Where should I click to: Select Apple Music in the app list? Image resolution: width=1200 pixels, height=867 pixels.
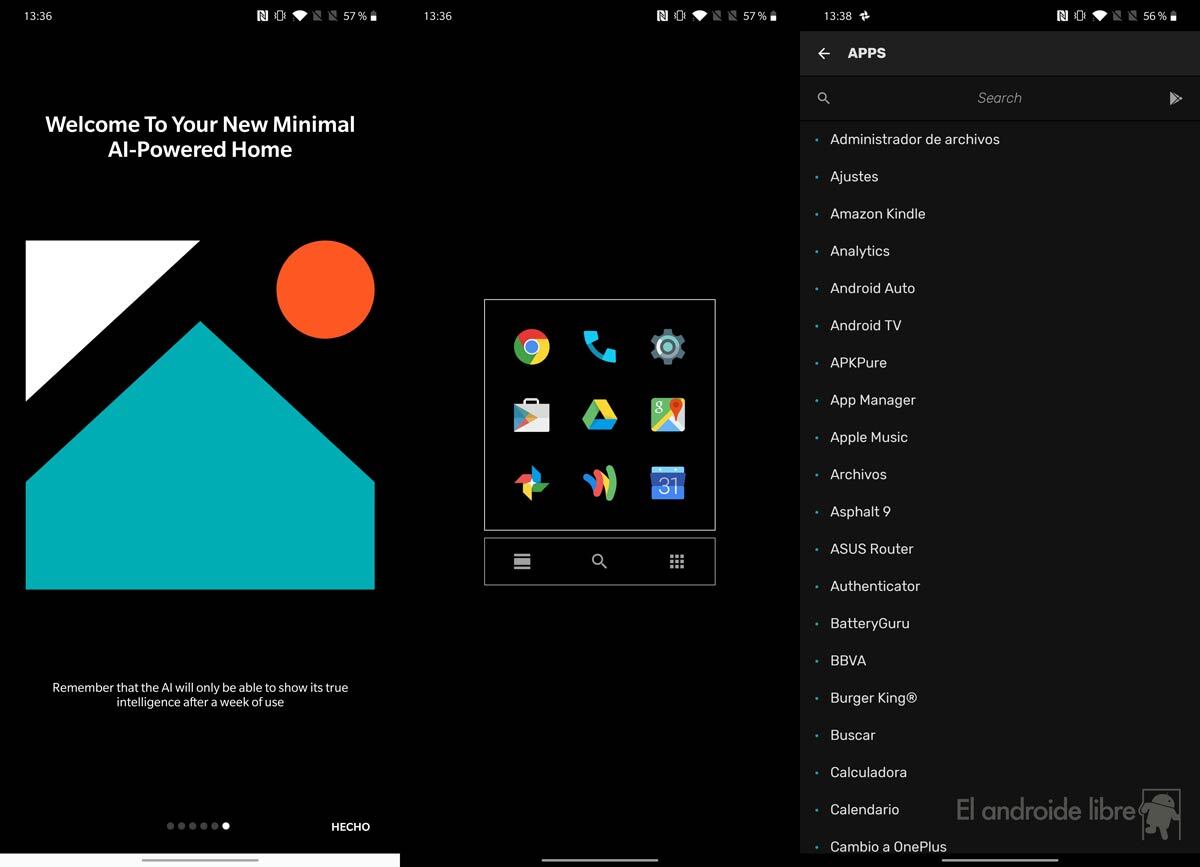pos(868,437)
